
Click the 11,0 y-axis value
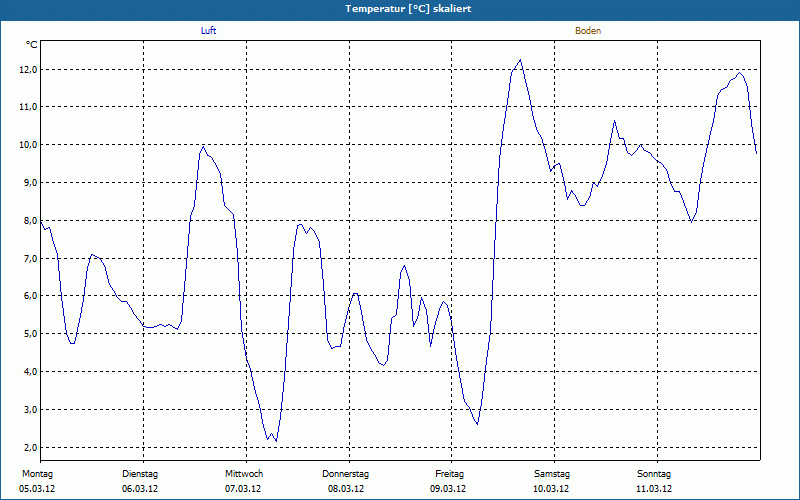[x=28, y=107]
